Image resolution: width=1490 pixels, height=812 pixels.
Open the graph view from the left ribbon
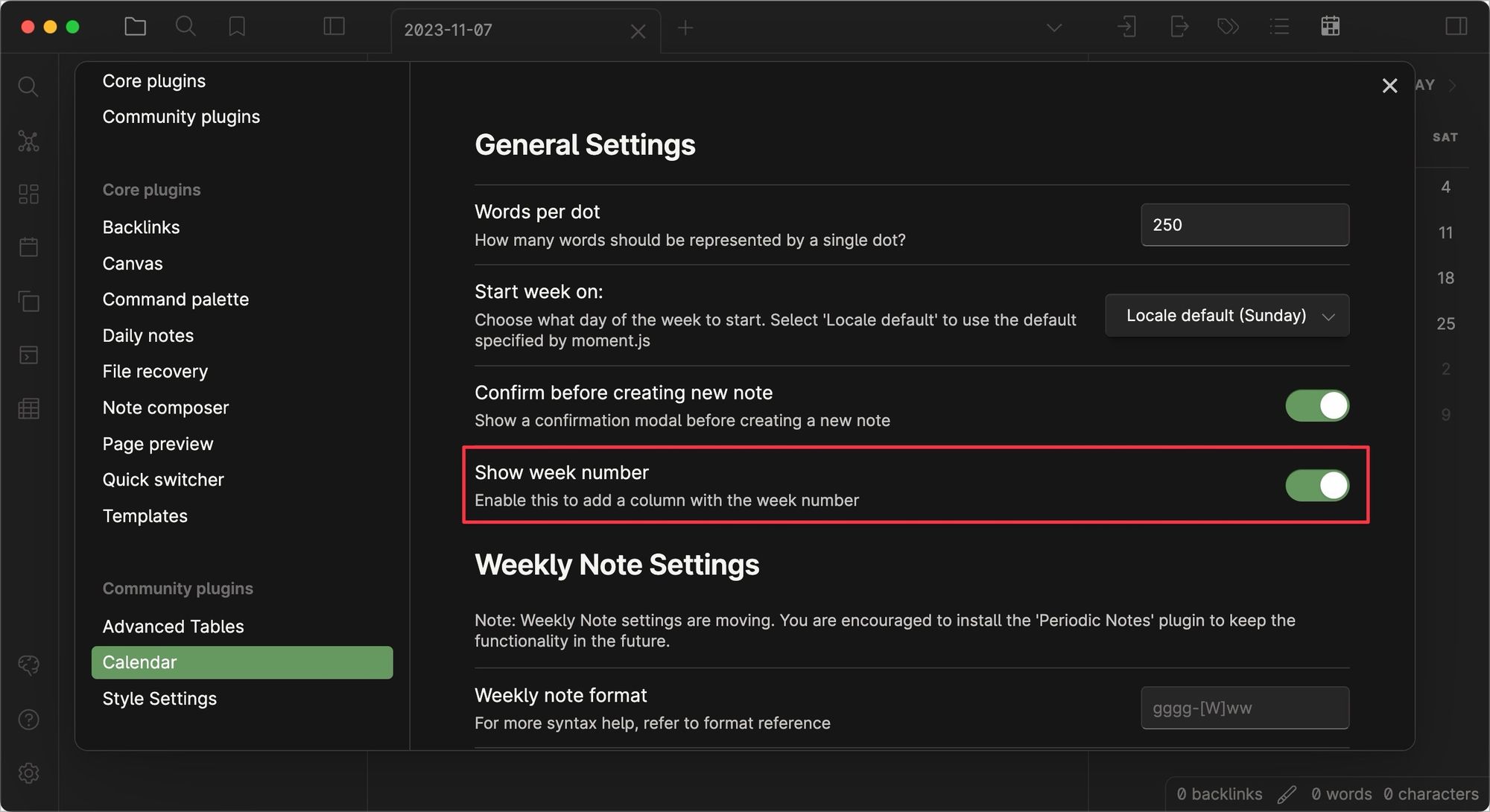[x=28, y=142]
